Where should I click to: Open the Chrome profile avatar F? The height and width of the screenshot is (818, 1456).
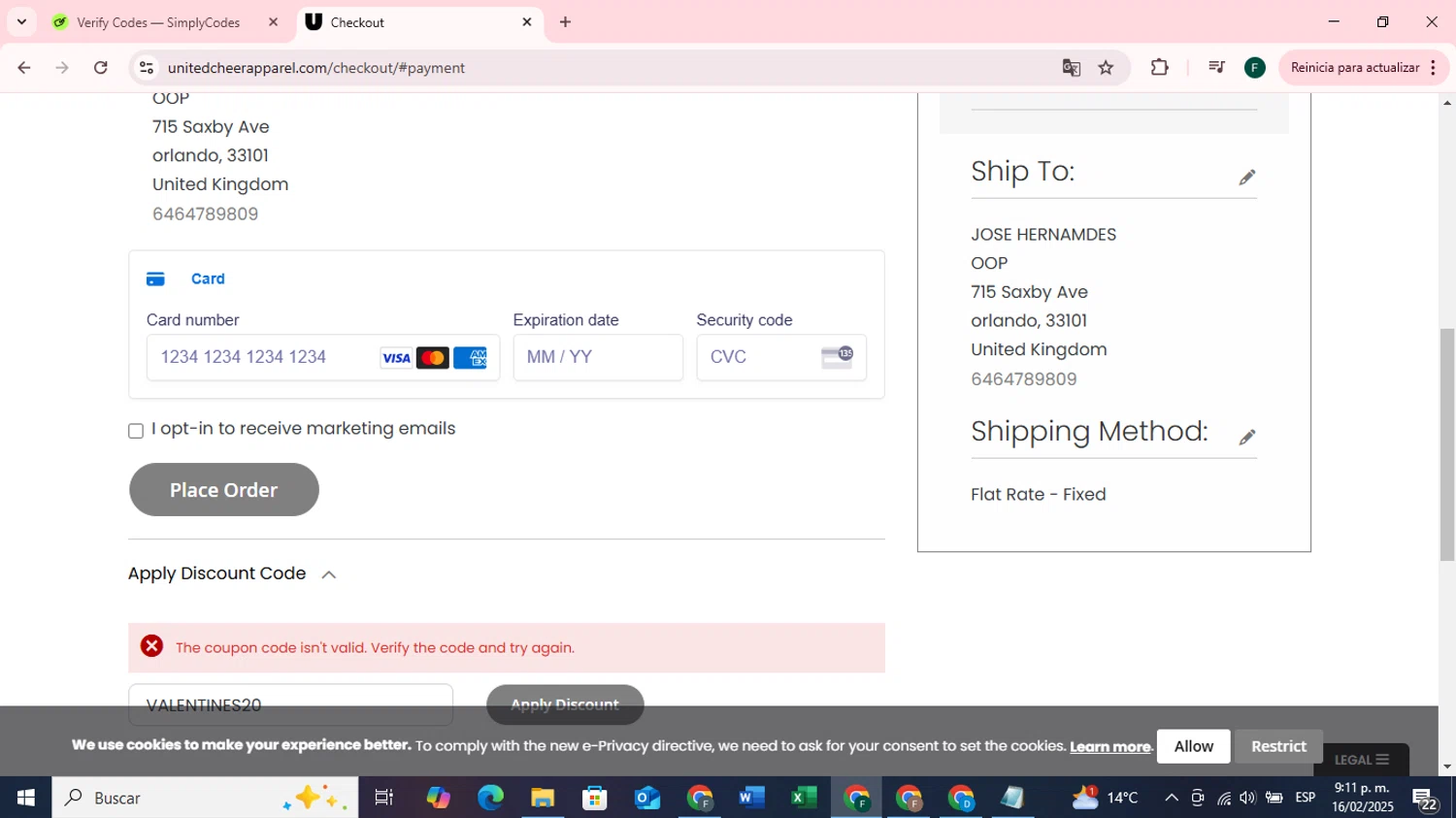pyautogui.click(x=1254, y=68)
